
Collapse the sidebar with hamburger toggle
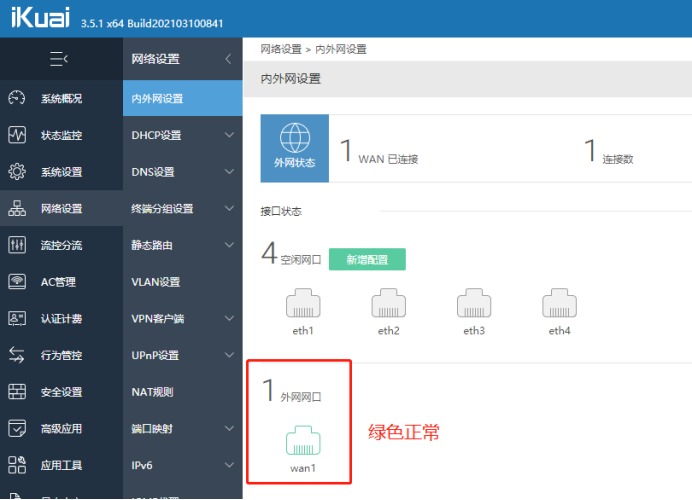coord(60,59)
